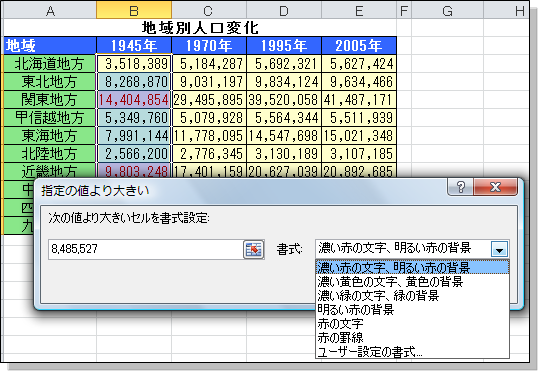Click cell with value 5,692,321
This screenshot has width=538, height=371.
point(284,63)
